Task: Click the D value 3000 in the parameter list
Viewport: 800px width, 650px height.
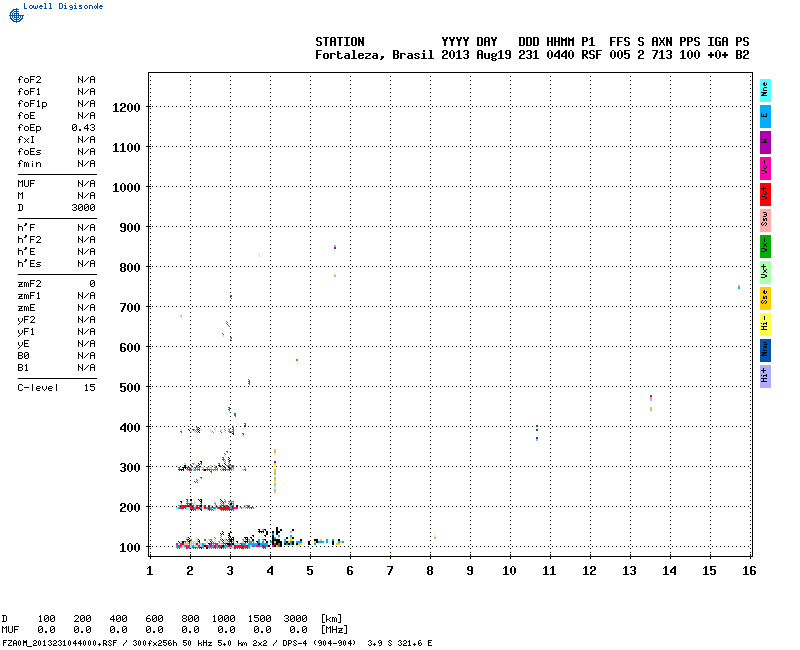Action: point(83,208)
